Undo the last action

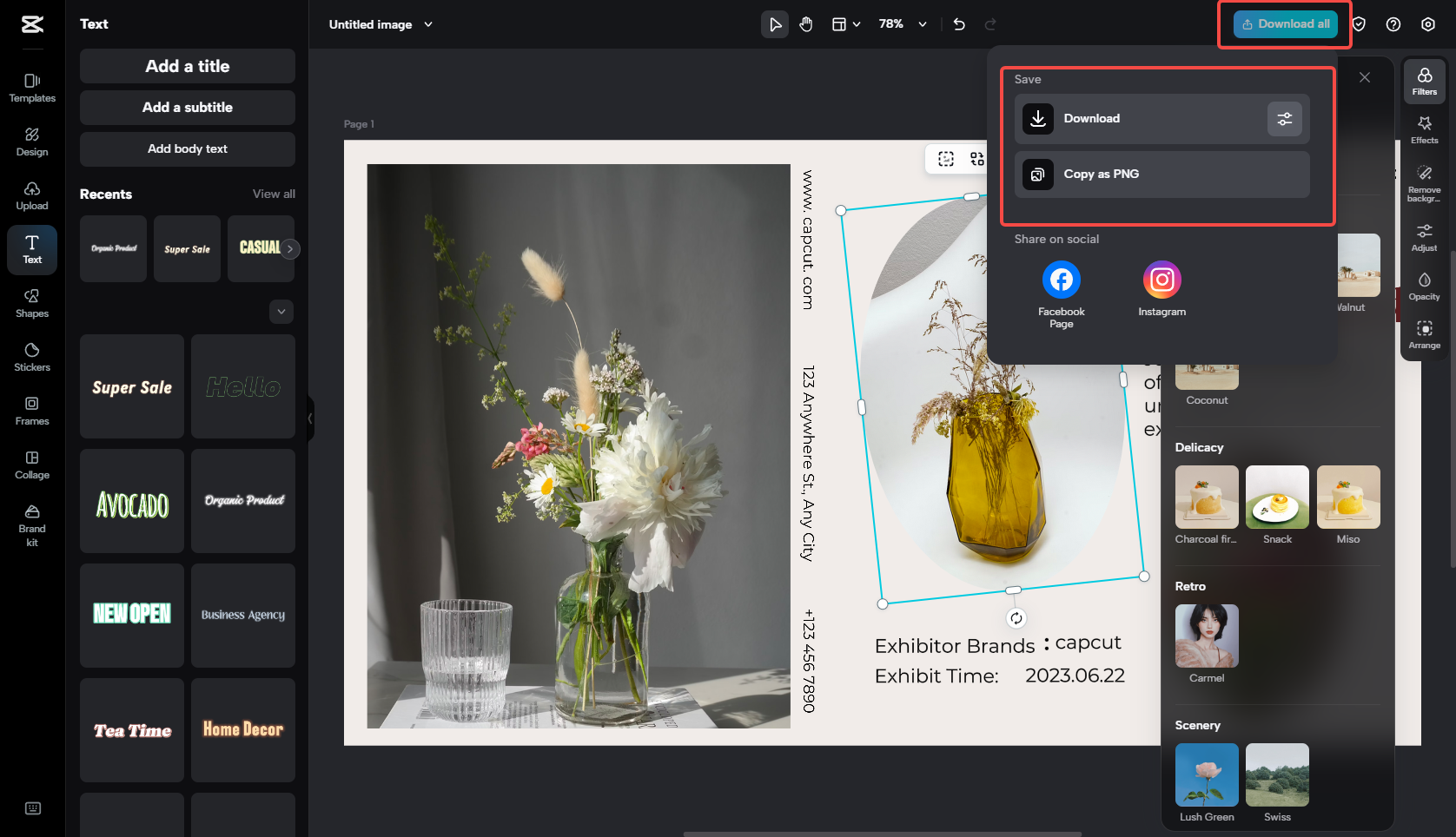959,24
